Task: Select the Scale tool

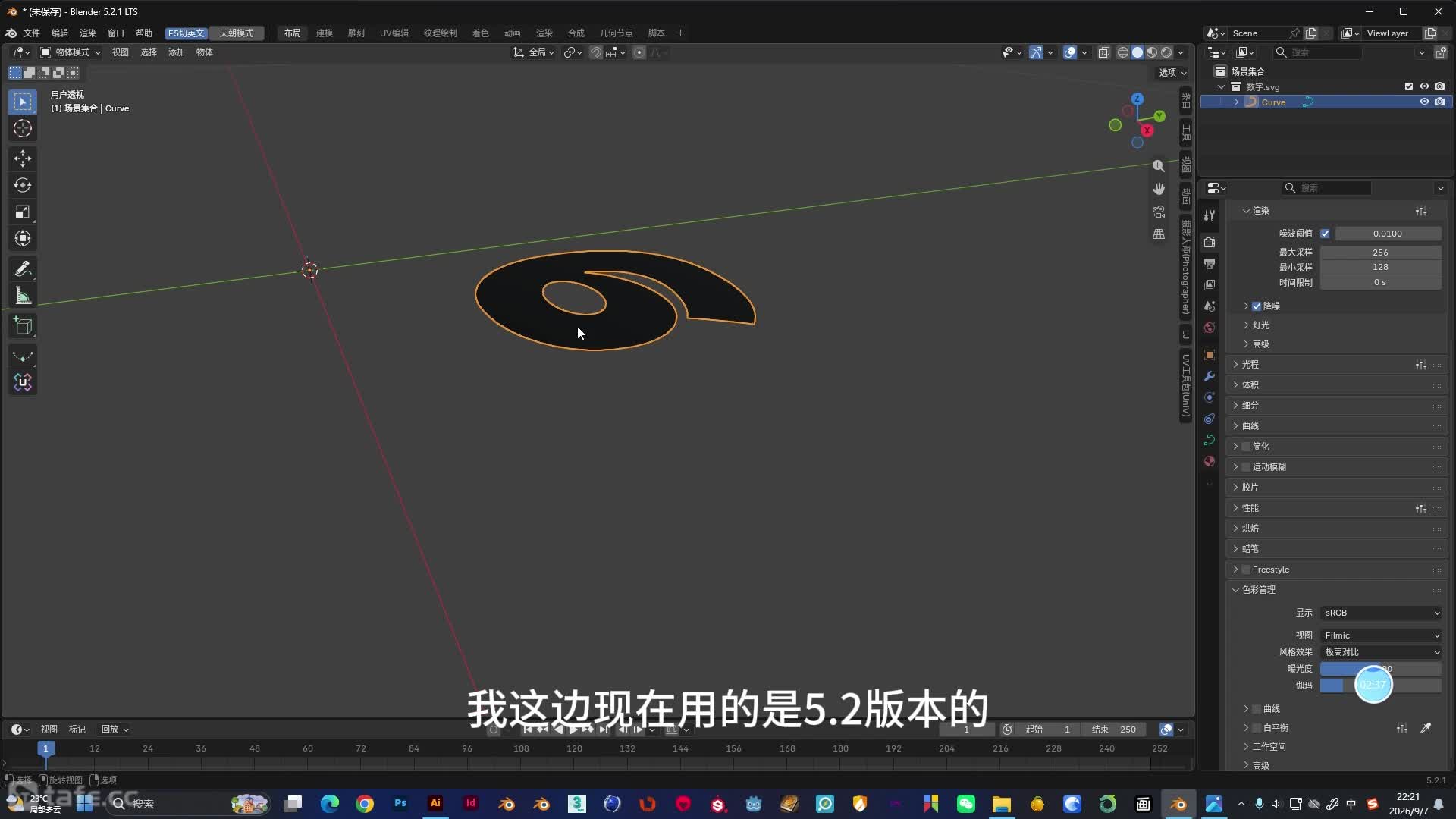Action: point(23,212)
